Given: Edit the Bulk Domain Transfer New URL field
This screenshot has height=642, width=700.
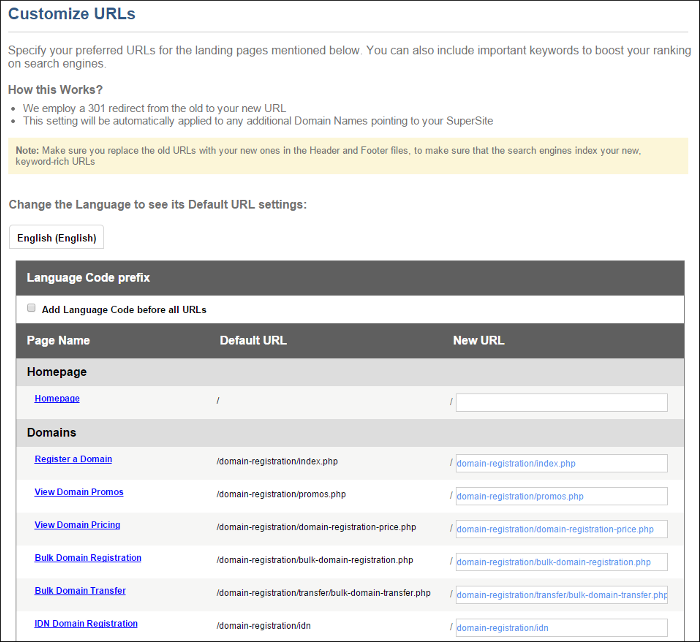Looking at the screenshot, I should pyautogui.click(x=561, y=595).
